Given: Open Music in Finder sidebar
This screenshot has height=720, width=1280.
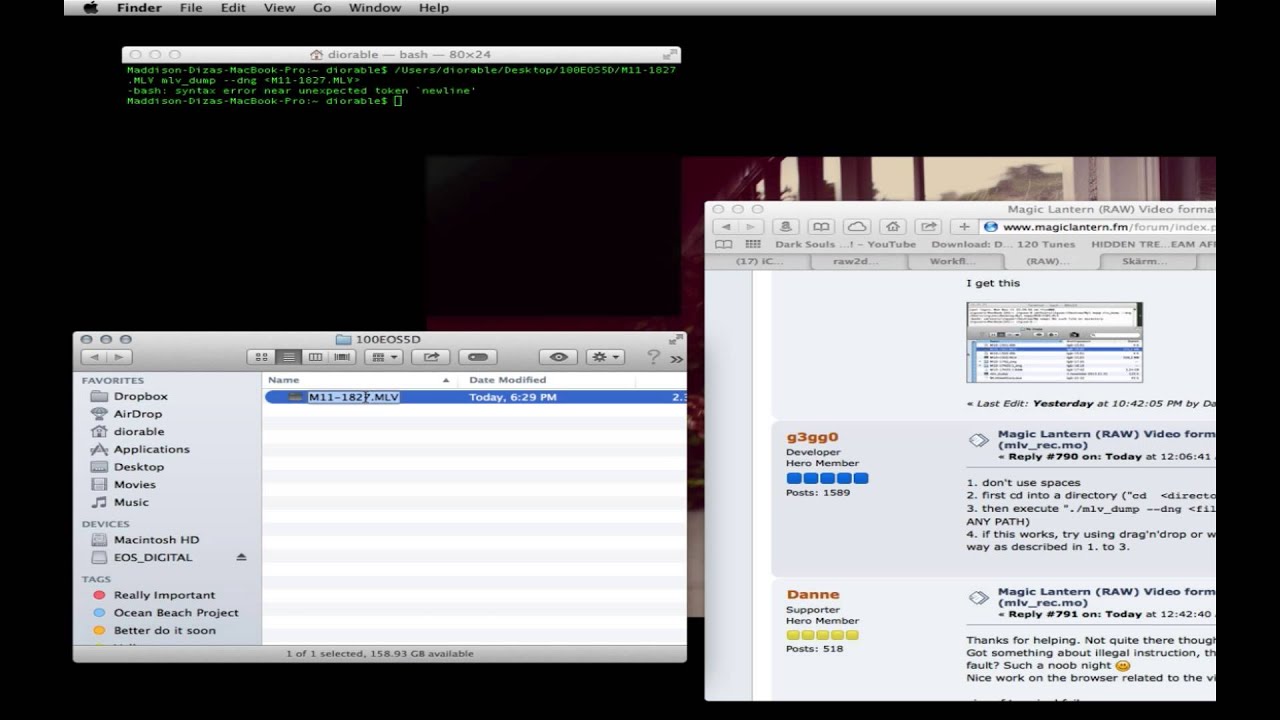Looking at the screenshot, I should tap(131, 502).
